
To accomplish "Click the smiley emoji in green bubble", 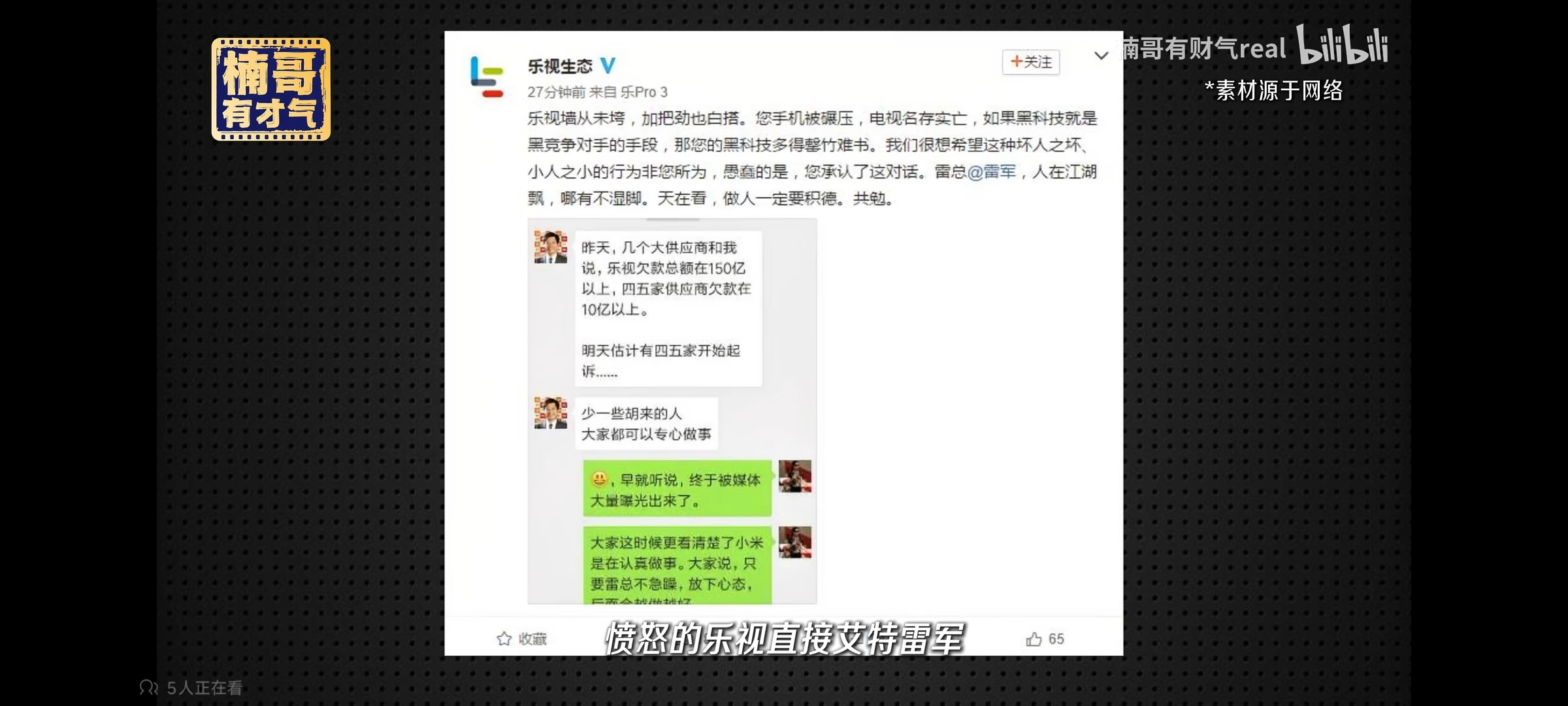I will tap(599, 479).
